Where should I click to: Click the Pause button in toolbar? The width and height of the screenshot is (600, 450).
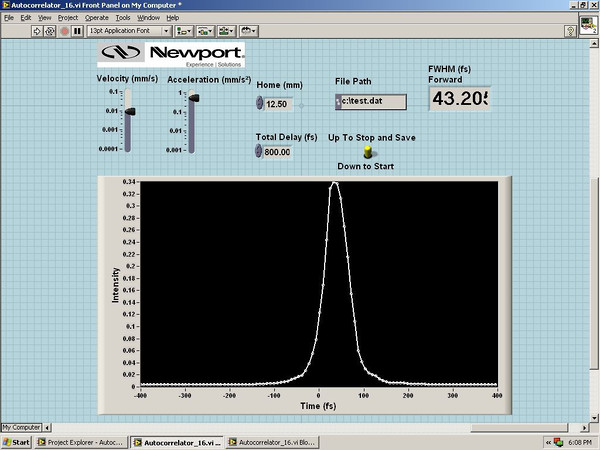point(77,31)
